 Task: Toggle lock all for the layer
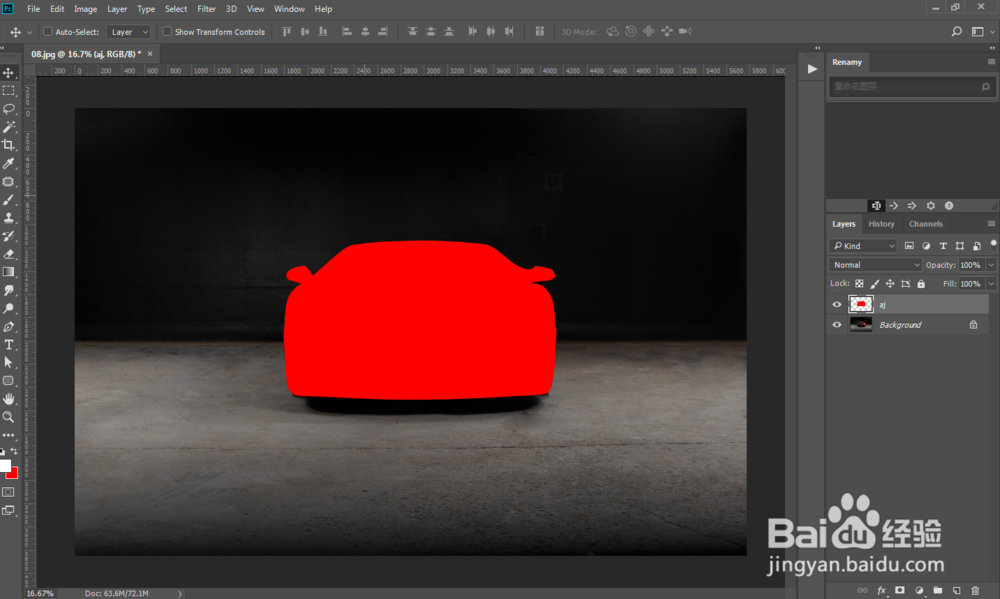[x=921, y=284]
